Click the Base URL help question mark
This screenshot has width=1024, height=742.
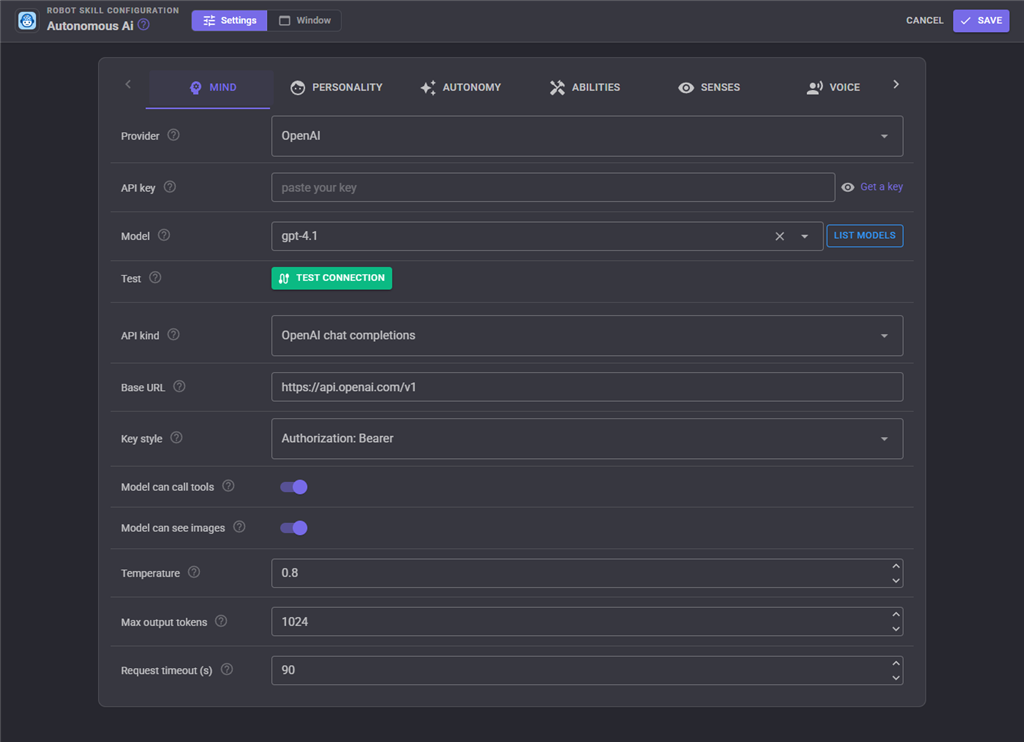click(179, 387)
